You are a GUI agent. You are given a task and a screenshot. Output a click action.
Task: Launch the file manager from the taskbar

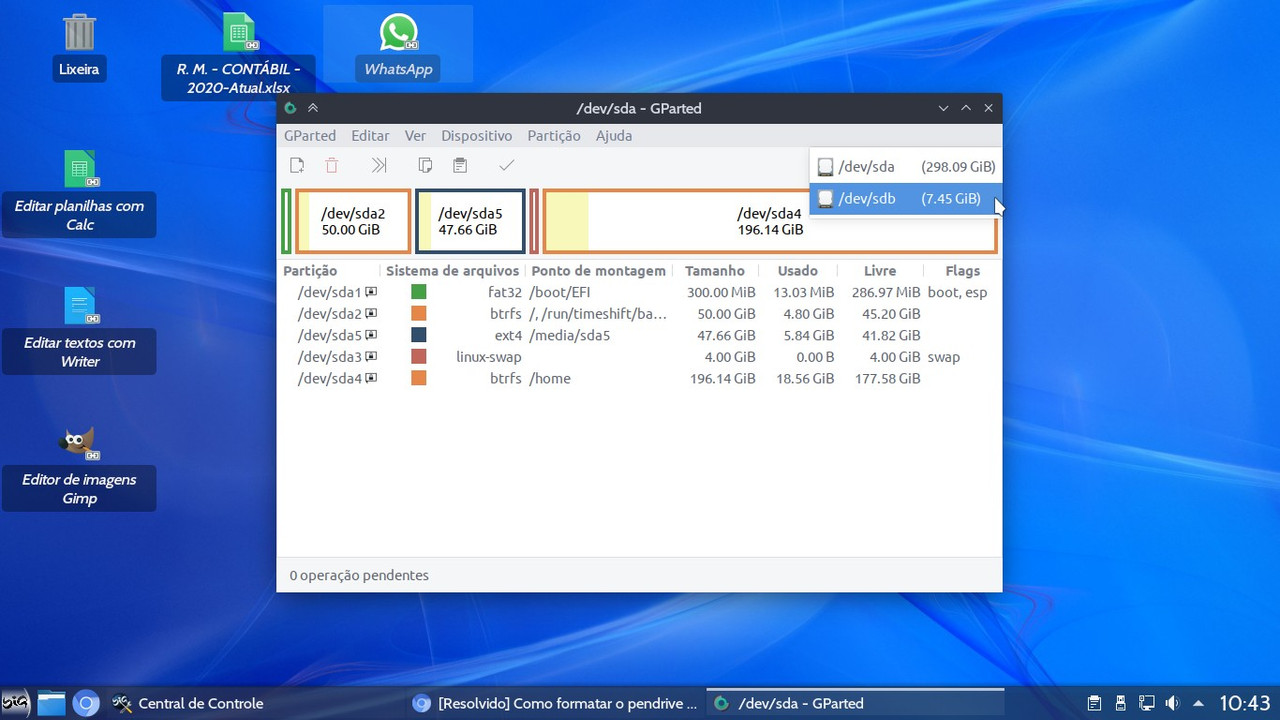pos(51,704)
